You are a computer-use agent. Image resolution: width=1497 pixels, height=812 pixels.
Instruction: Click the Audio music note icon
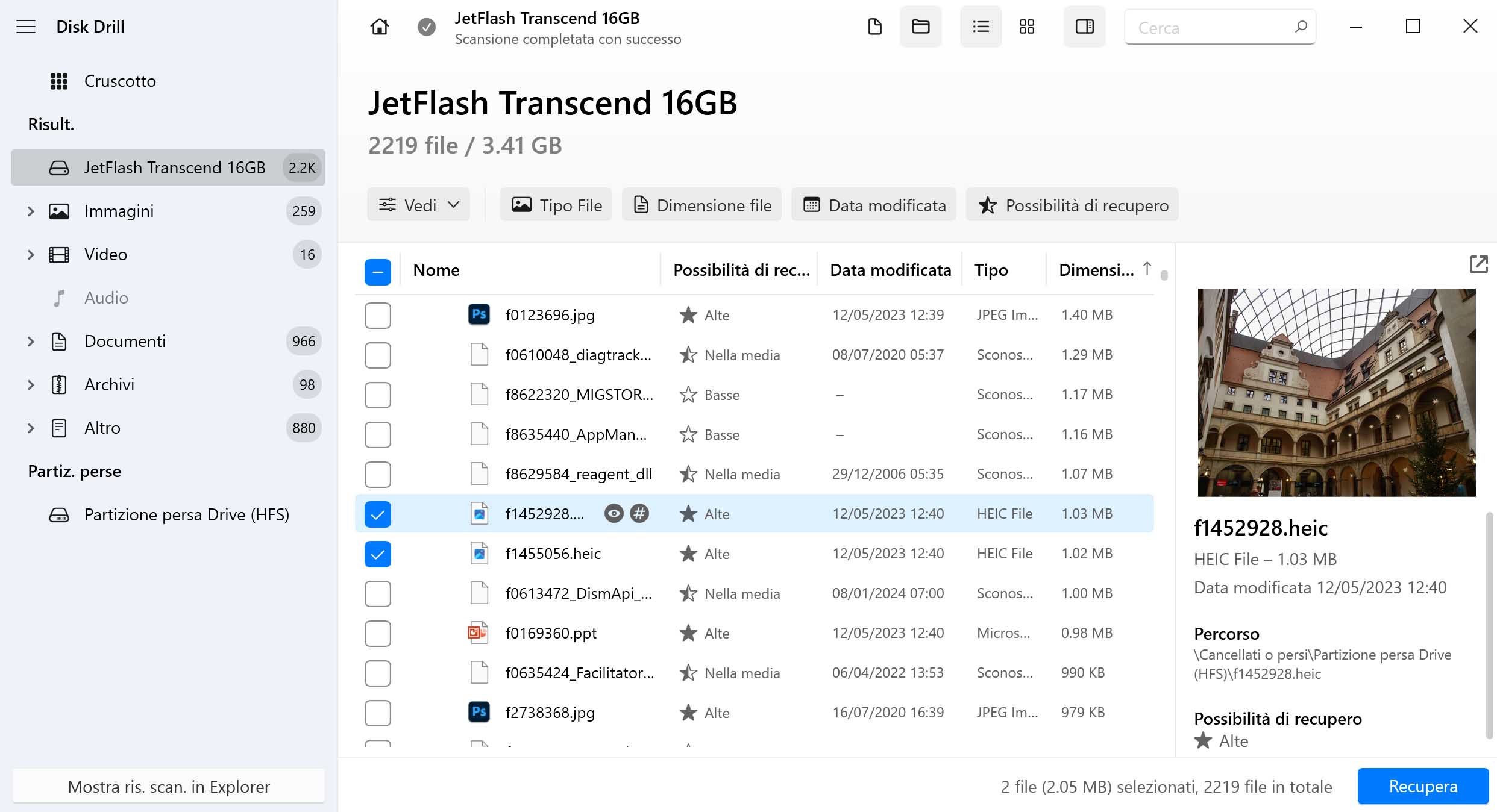pos(58,298)
